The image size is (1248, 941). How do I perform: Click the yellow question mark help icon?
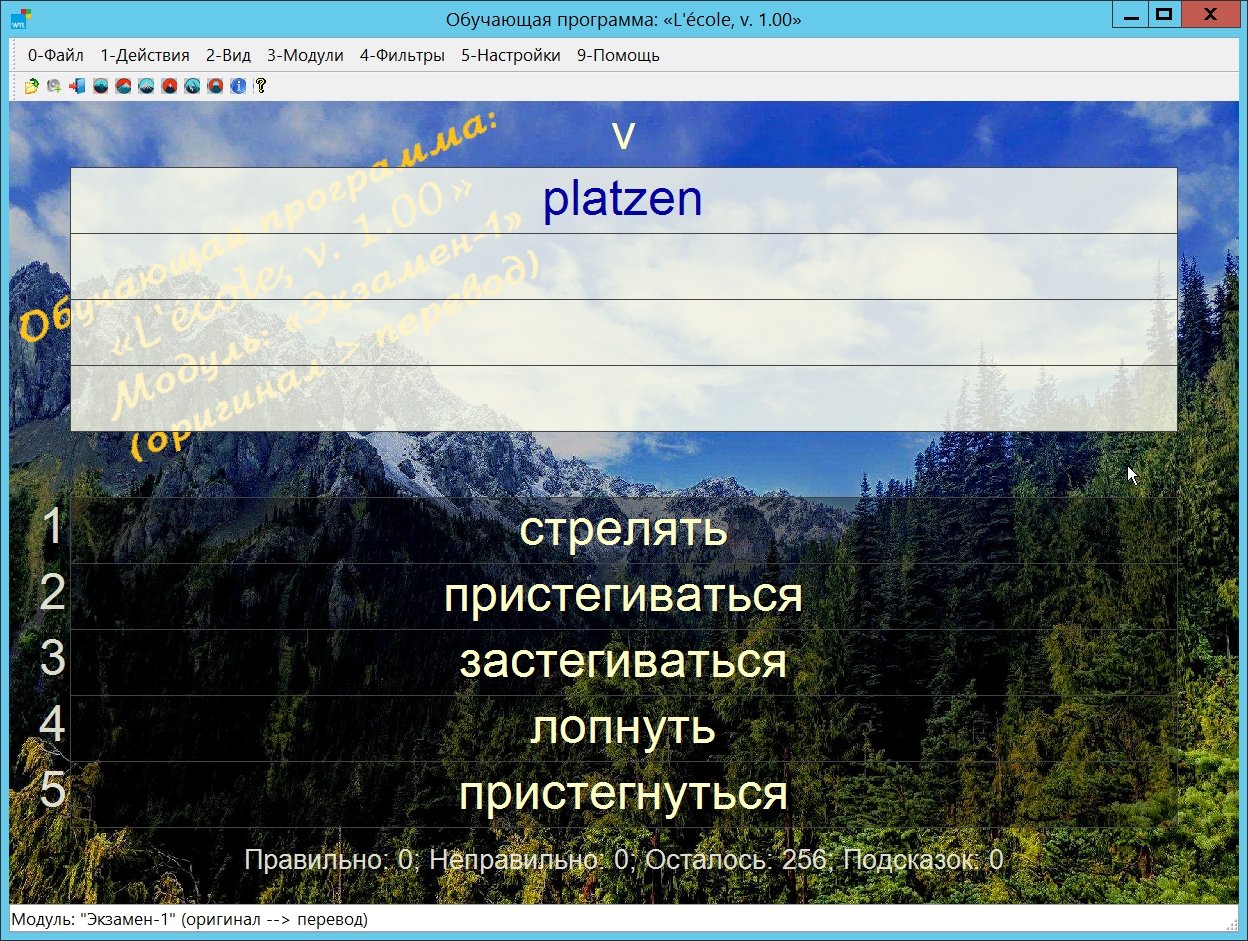tap(261, 86)
